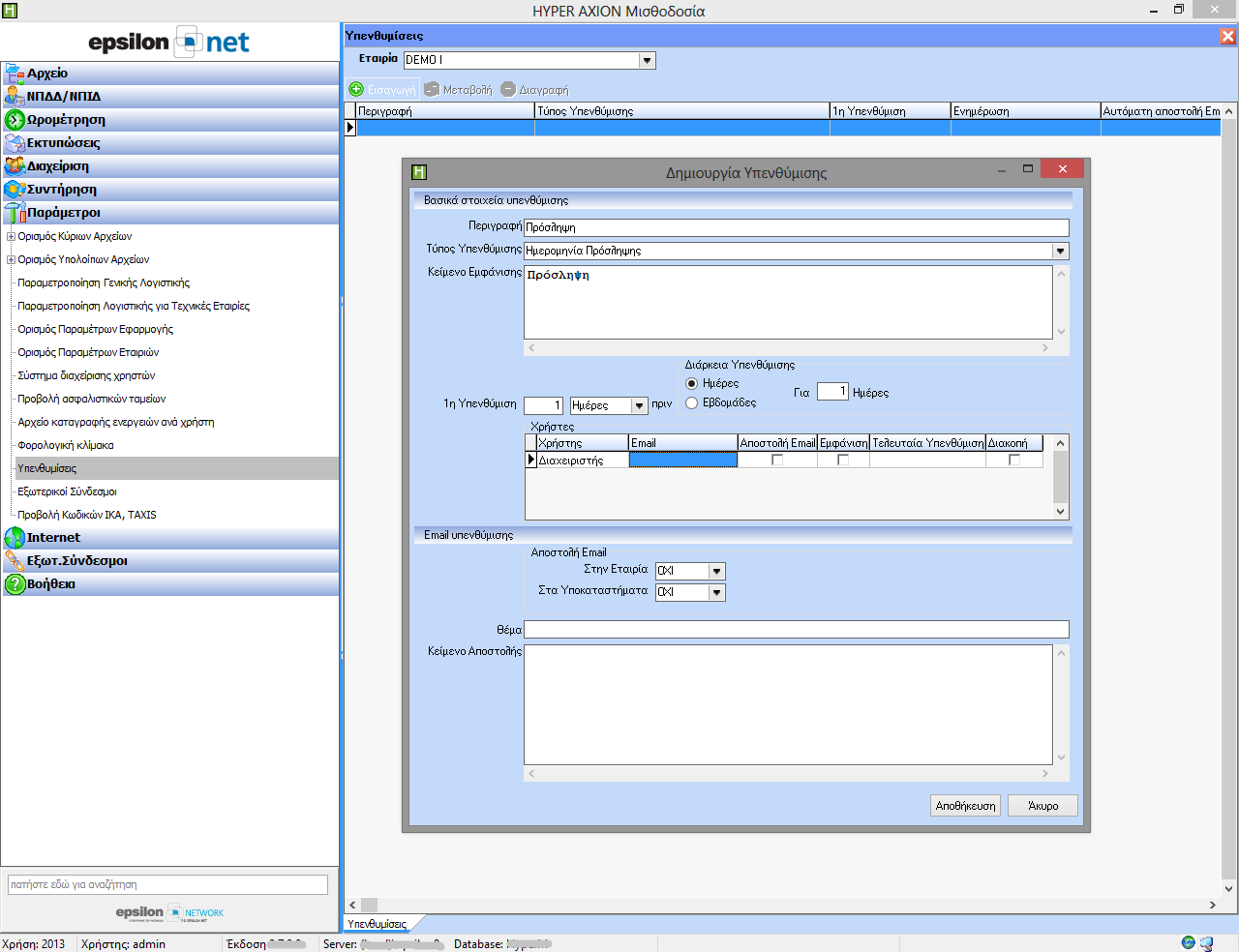Open the Εταιρία DEMO I dropdown
The width and height of the screenshot is (1239, 952).
pyautogui.click(x=647, y=61)
